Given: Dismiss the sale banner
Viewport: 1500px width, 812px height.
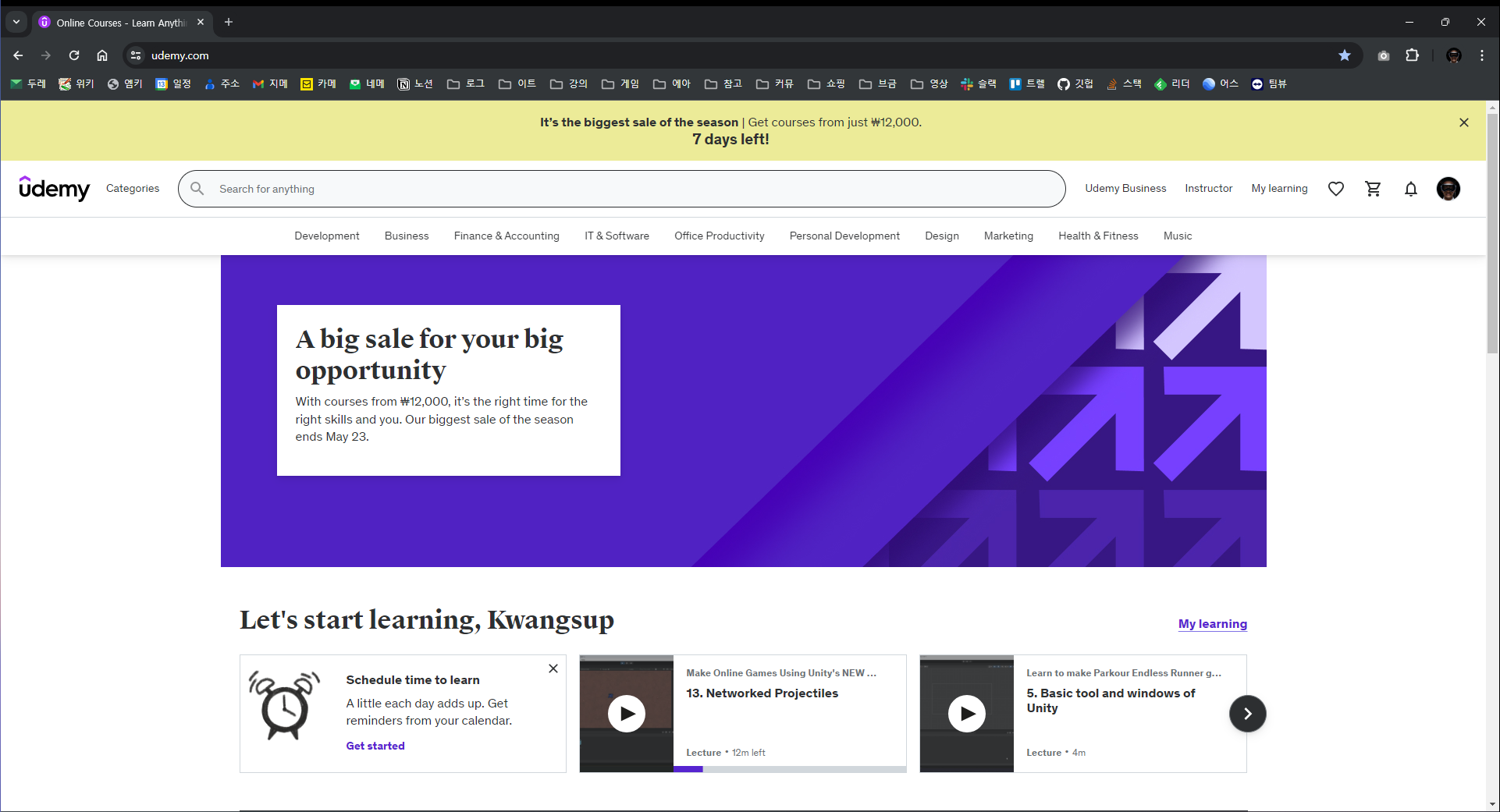Looking at the screenshot, I should point(1464,122).
